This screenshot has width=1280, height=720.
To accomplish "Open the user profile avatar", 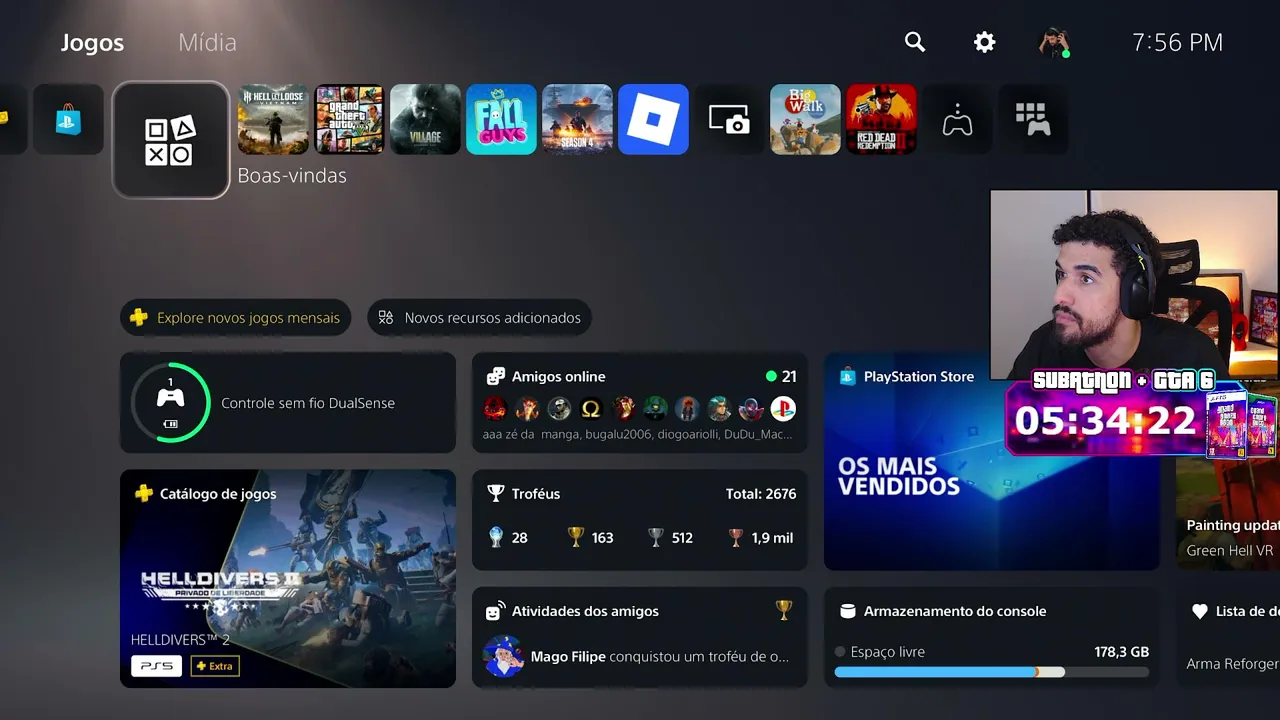I will coord(1054,42).
